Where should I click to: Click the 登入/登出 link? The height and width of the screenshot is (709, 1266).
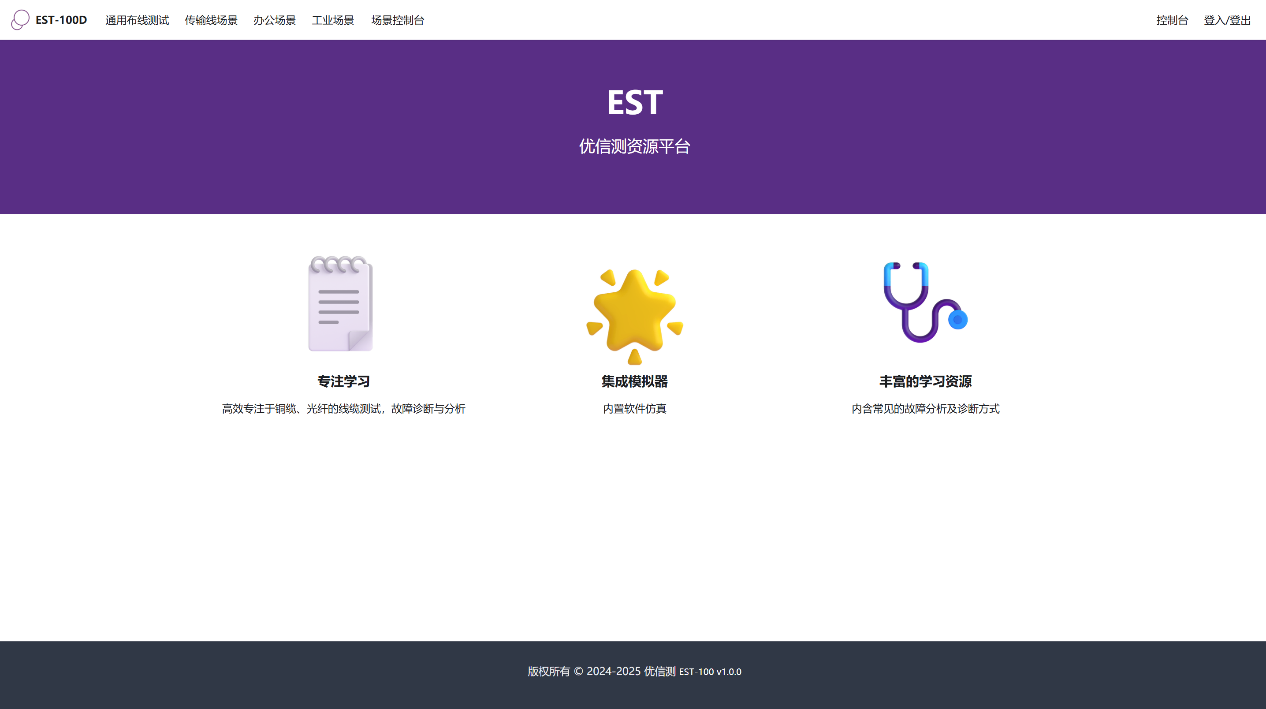coord(1227,20)
